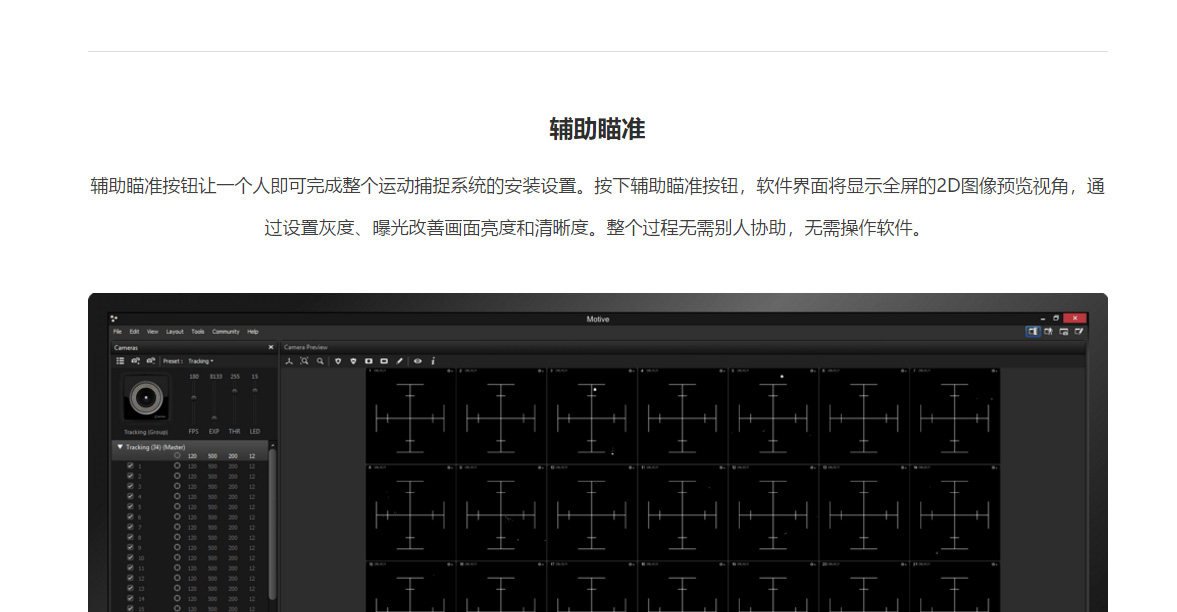Click the info 'i' icon
Screen dimensions: 1177x612
[433, 361]
